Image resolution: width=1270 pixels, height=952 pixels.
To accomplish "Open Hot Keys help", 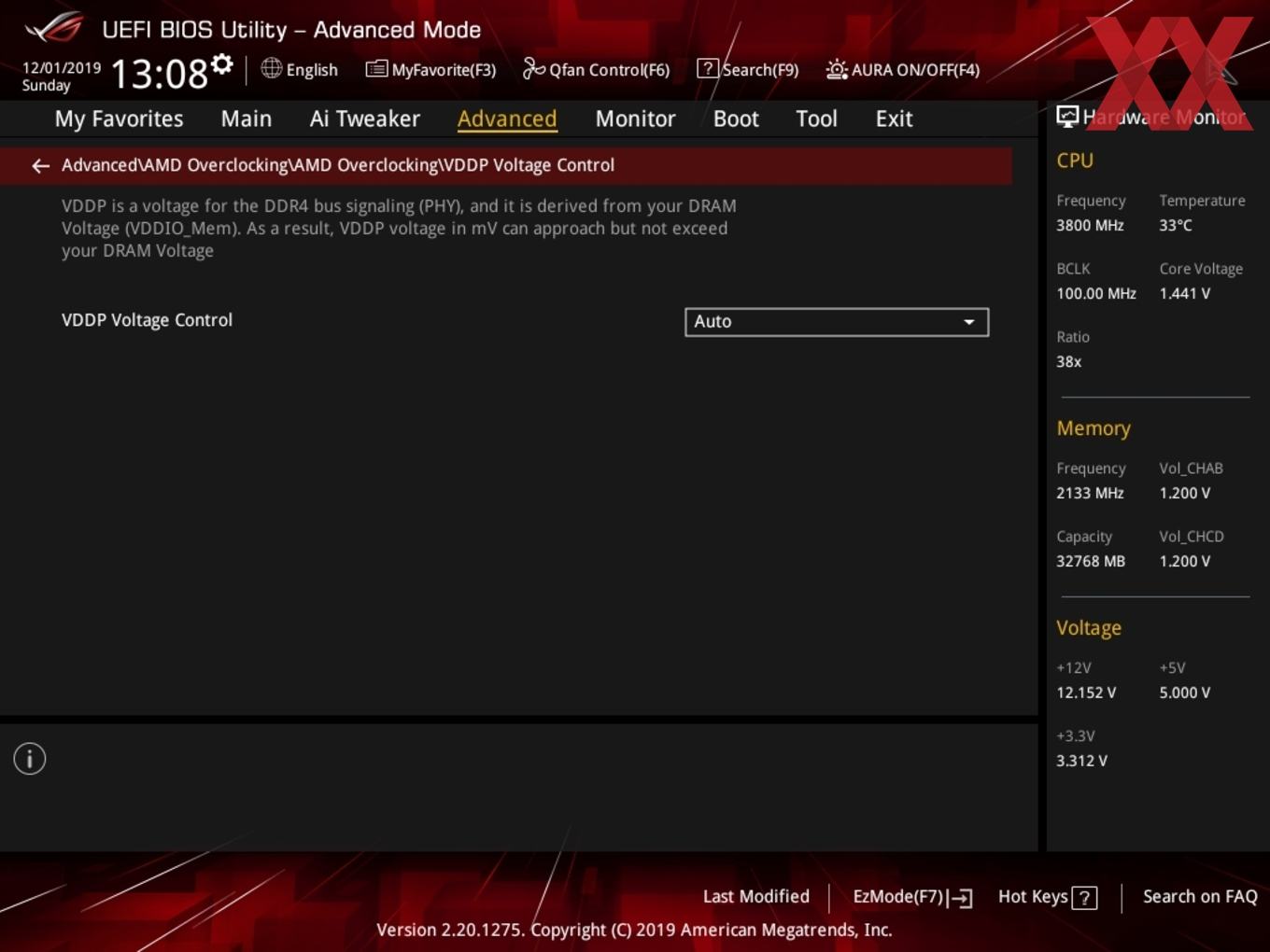I will pos(1047,898).
